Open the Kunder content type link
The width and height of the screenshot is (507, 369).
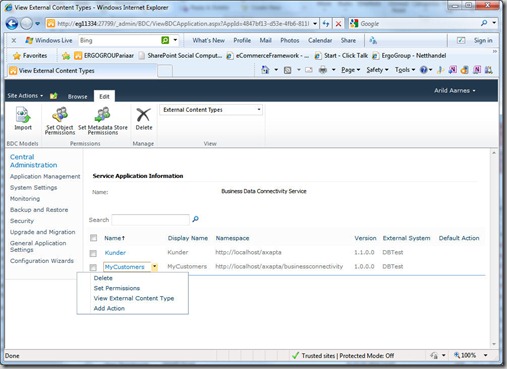115,253
